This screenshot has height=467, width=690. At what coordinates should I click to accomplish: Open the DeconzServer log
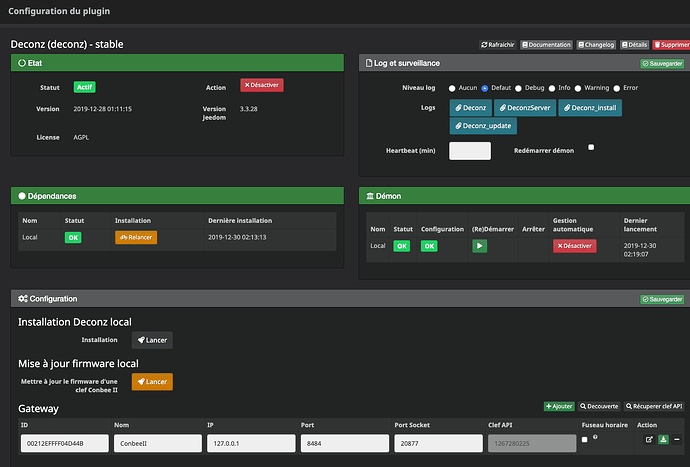pyautogui.click(x=525, y=107)
